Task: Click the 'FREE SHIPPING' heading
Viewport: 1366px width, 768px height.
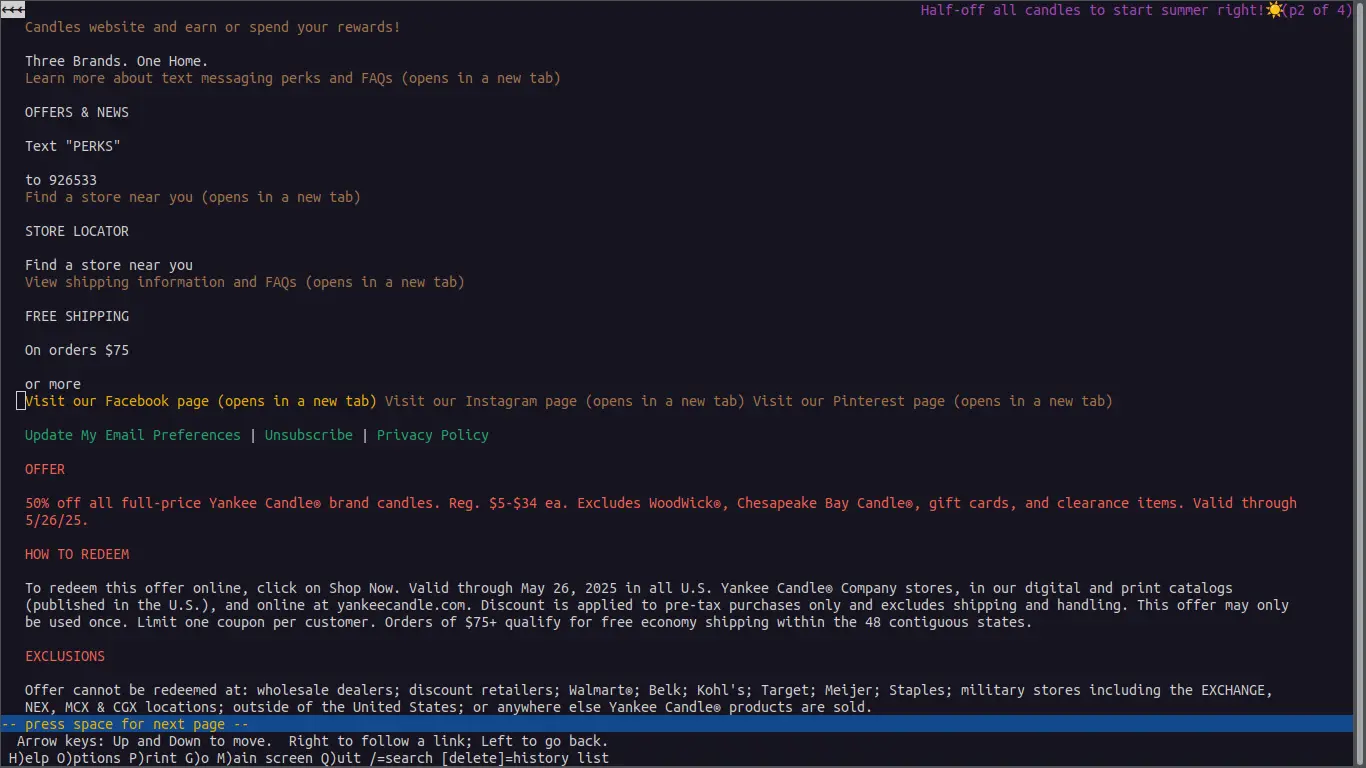Action: (x=77, y=316)
